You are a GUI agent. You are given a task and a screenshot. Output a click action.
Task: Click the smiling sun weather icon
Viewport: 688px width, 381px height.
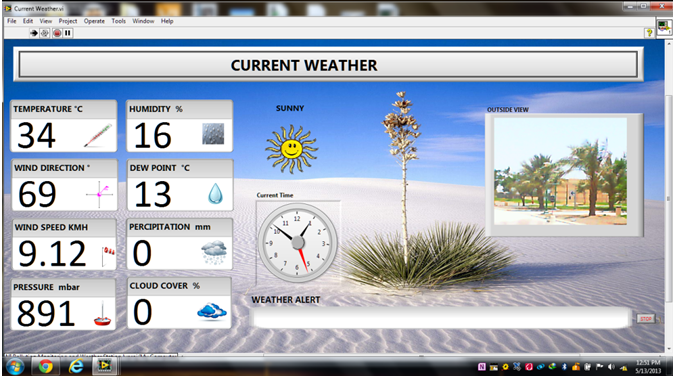point(291,149)
